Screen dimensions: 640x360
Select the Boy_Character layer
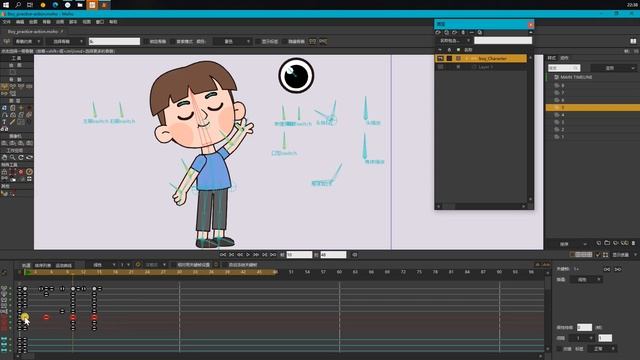pyautogui.click(x=481, y=59)
